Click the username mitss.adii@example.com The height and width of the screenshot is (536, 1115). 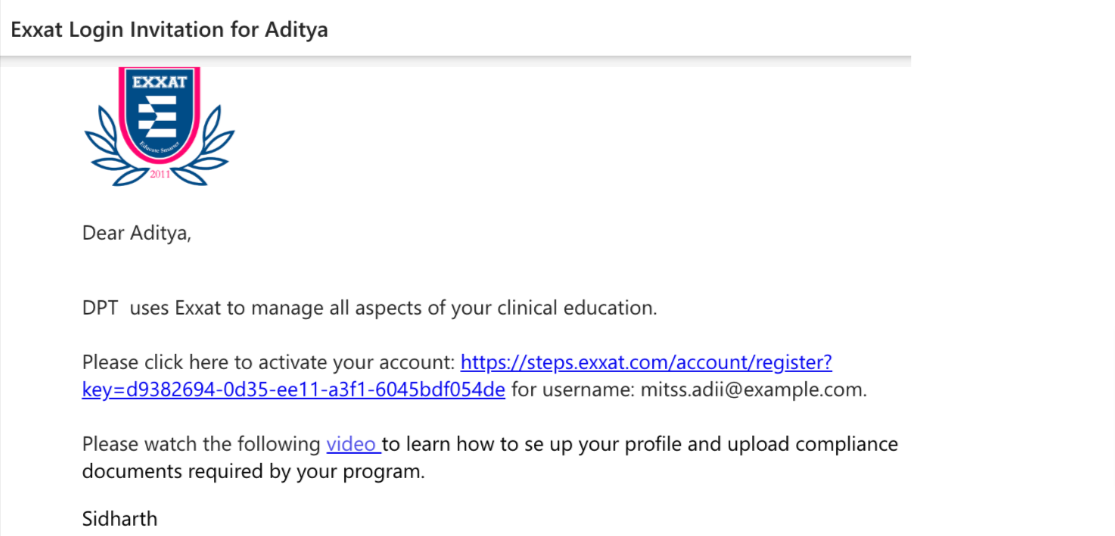pyautogui.click(x=750, y=389)
